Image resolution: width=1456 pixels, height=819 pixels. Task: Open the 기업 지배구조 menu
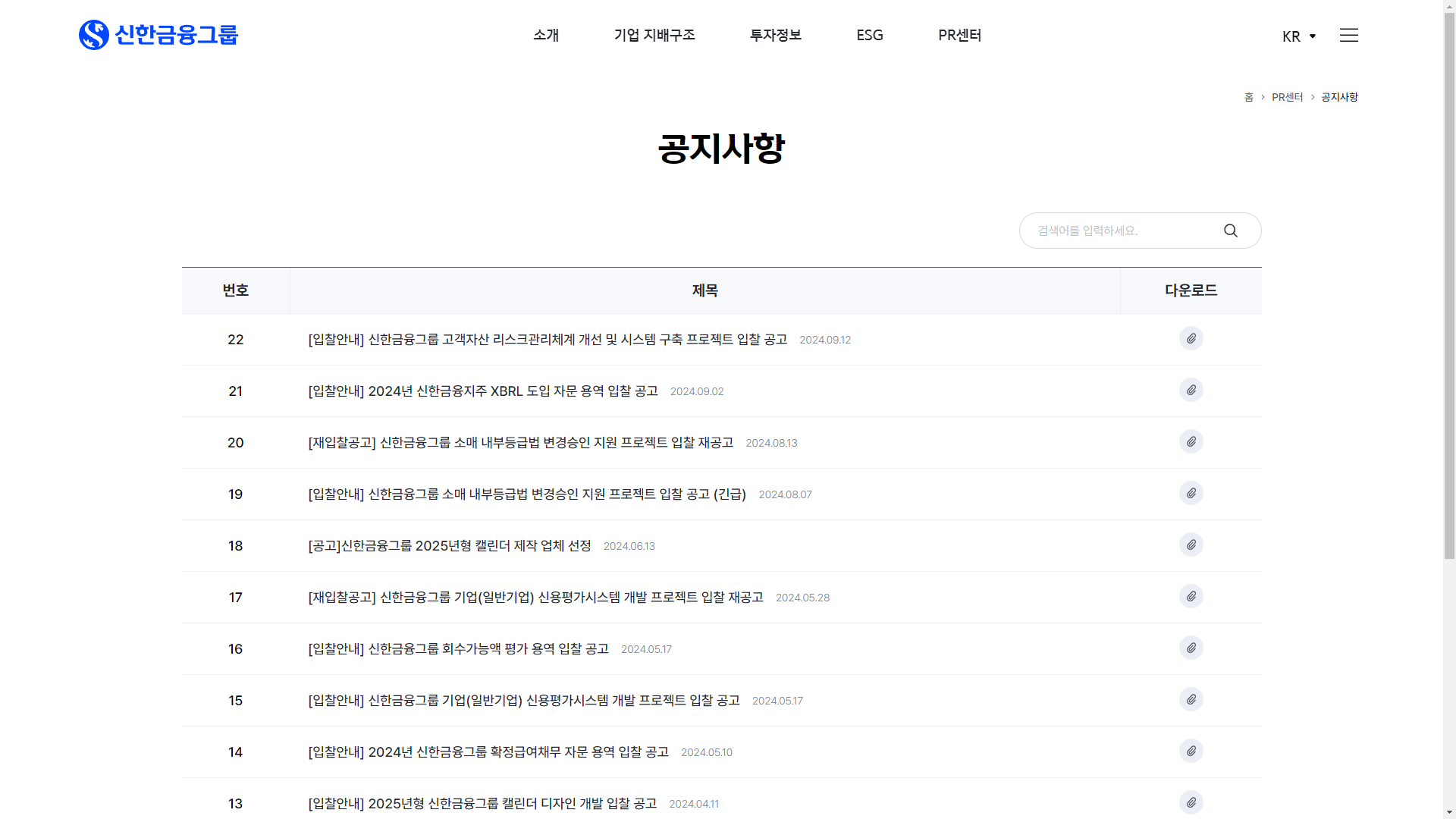pos(654,35)
